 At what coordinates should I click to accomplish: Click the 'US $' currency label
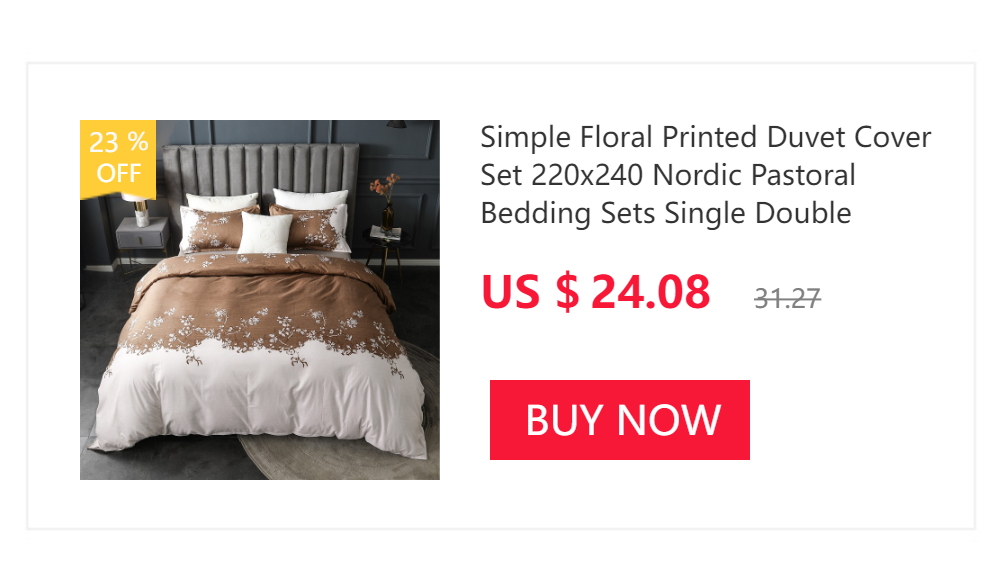tap(530, 292)
